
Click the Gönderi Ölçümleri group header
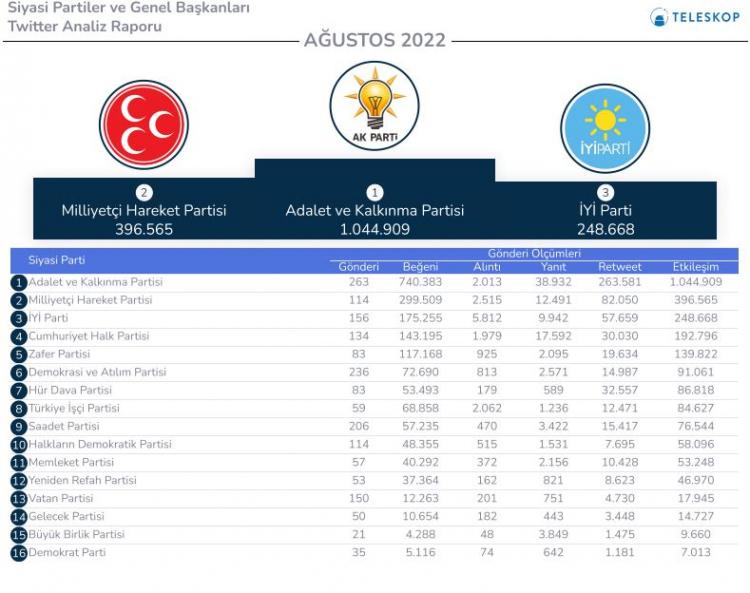(534, 254)
